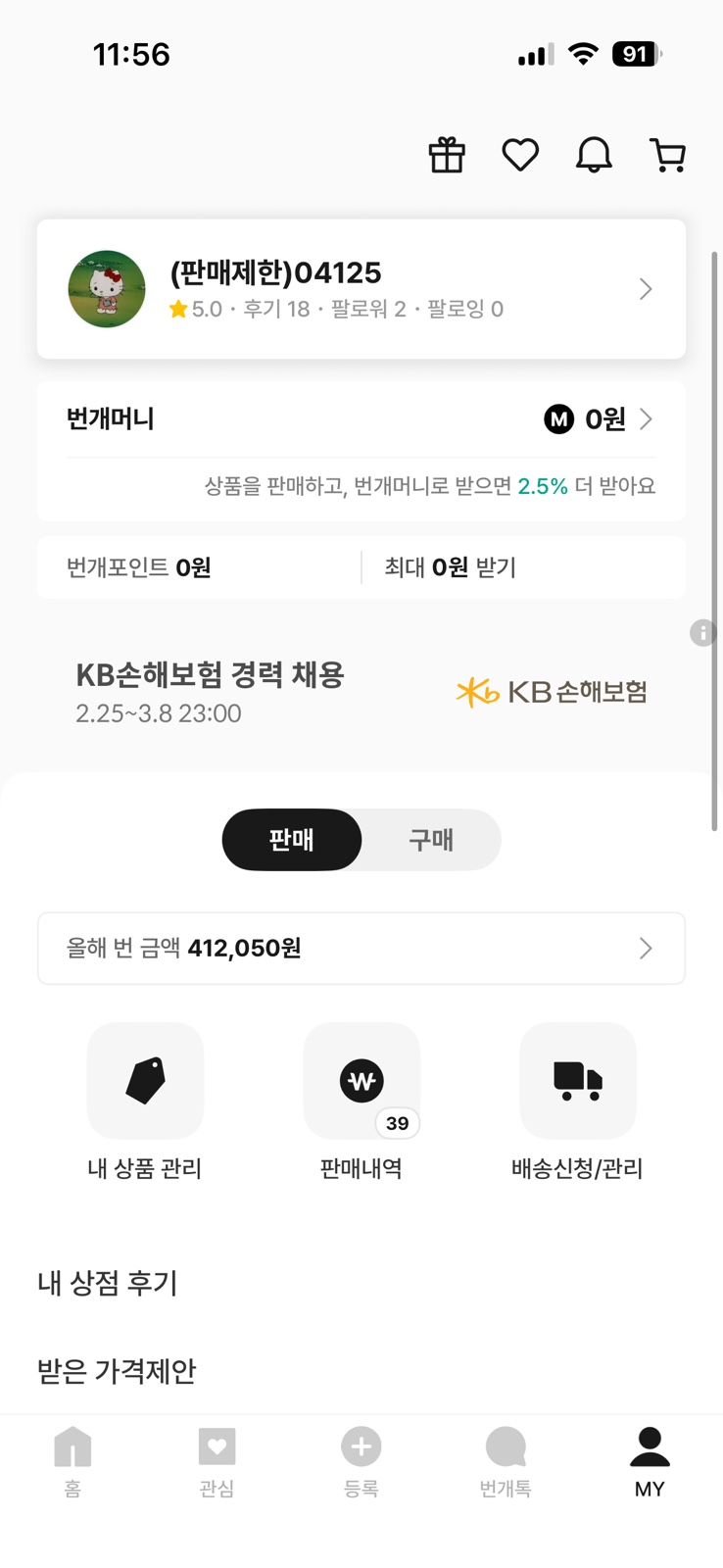Open 번개머니 balance chevron
Screen dimensions: 723x1568
(x=646, y=419)
